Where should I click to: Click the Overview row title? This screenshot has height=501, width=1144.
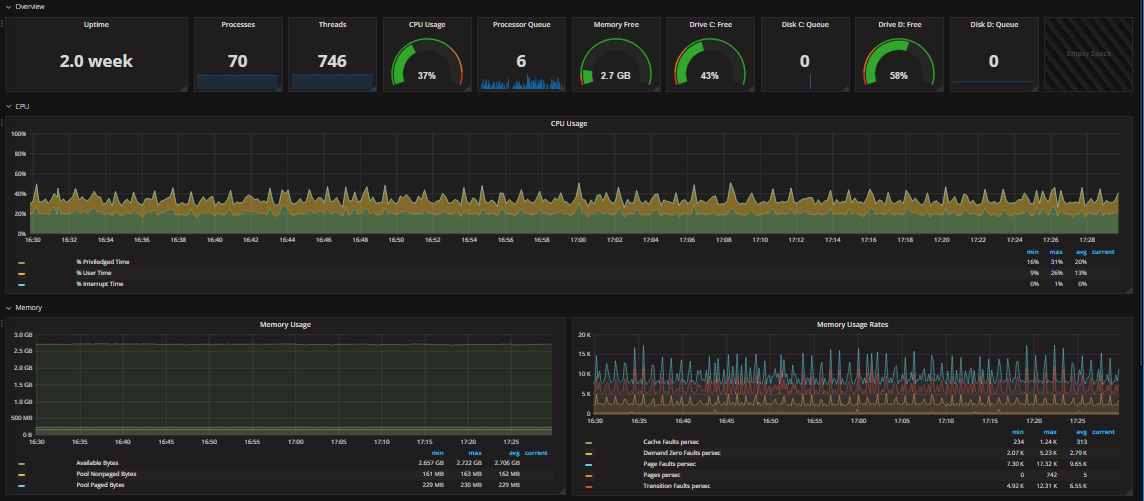pyautogui.click(x=30, y=7)
